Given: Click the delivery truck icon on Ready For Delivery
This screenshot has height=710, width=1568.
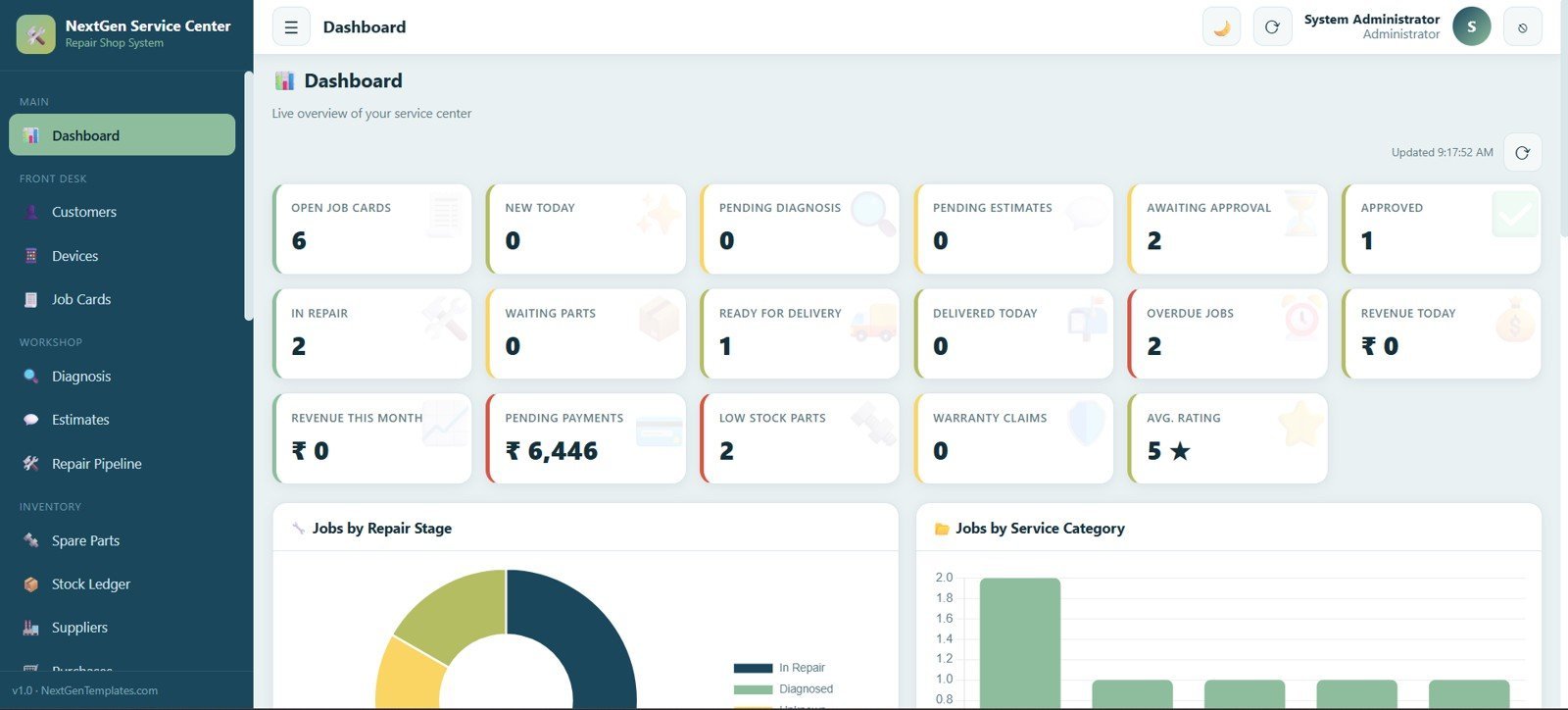Looking at the screenshot, I should point(873,321).
